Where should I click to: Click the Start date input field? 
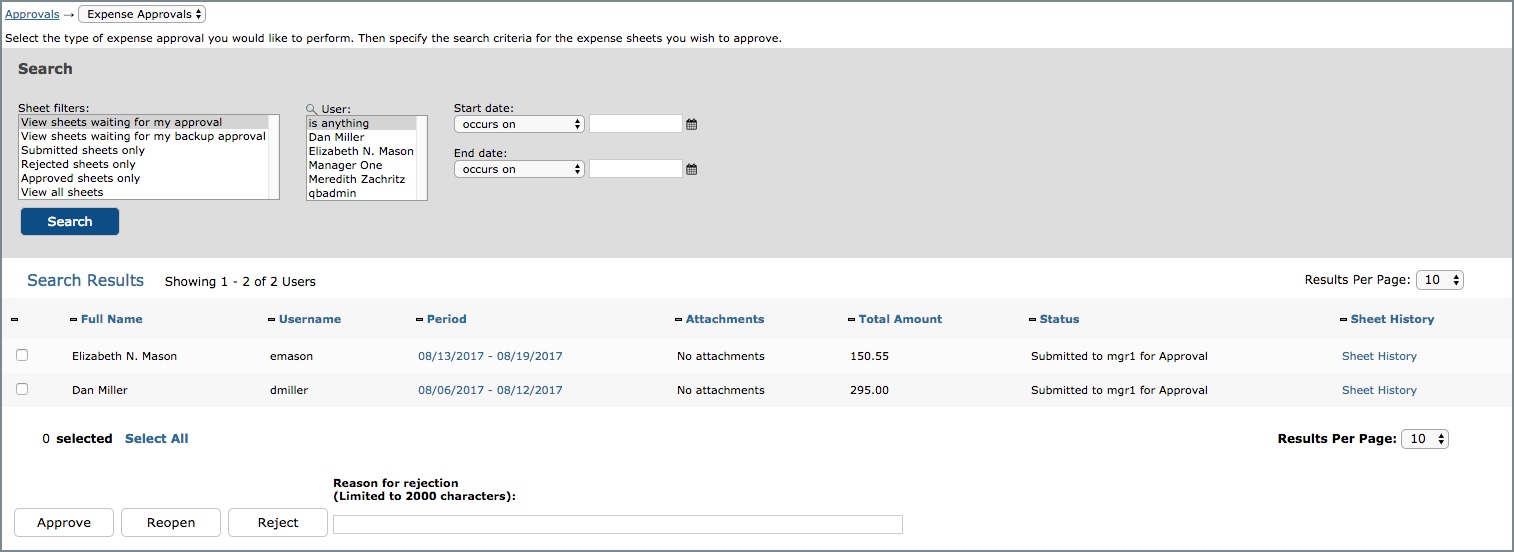635,124
